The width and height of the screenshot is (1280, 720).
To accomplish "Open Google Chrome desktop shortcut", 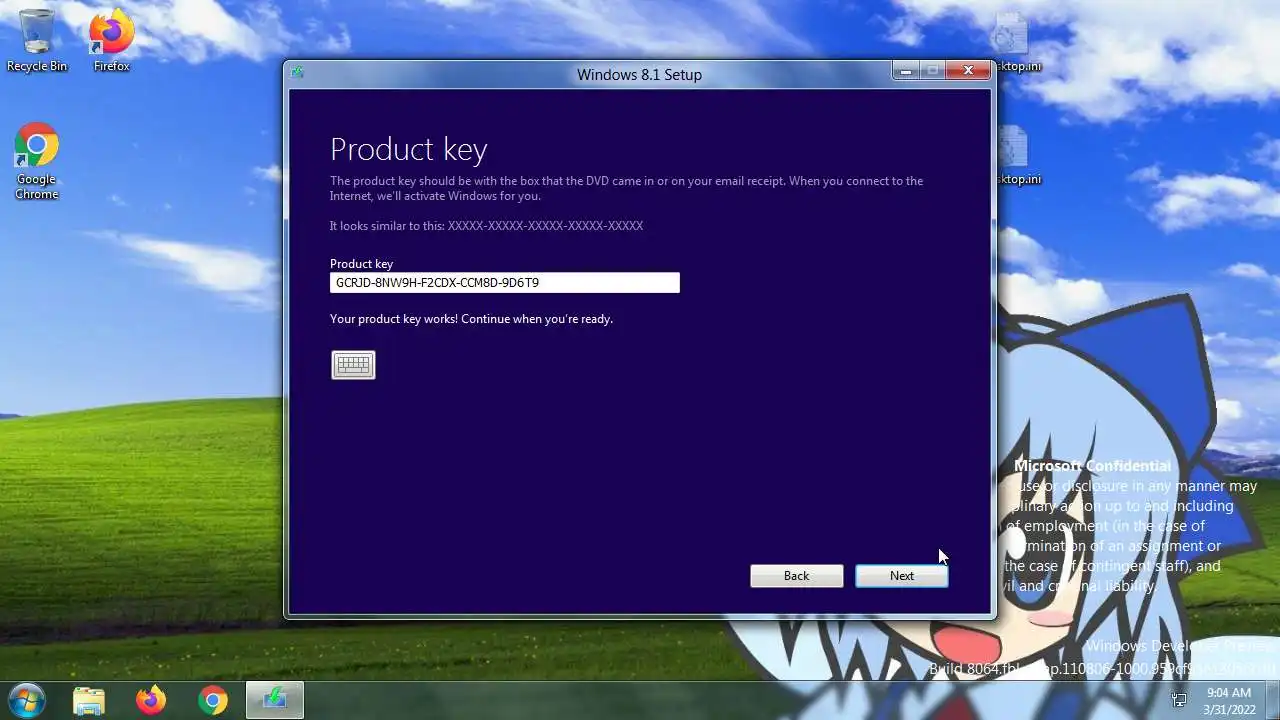I will [x=36, y=163].
